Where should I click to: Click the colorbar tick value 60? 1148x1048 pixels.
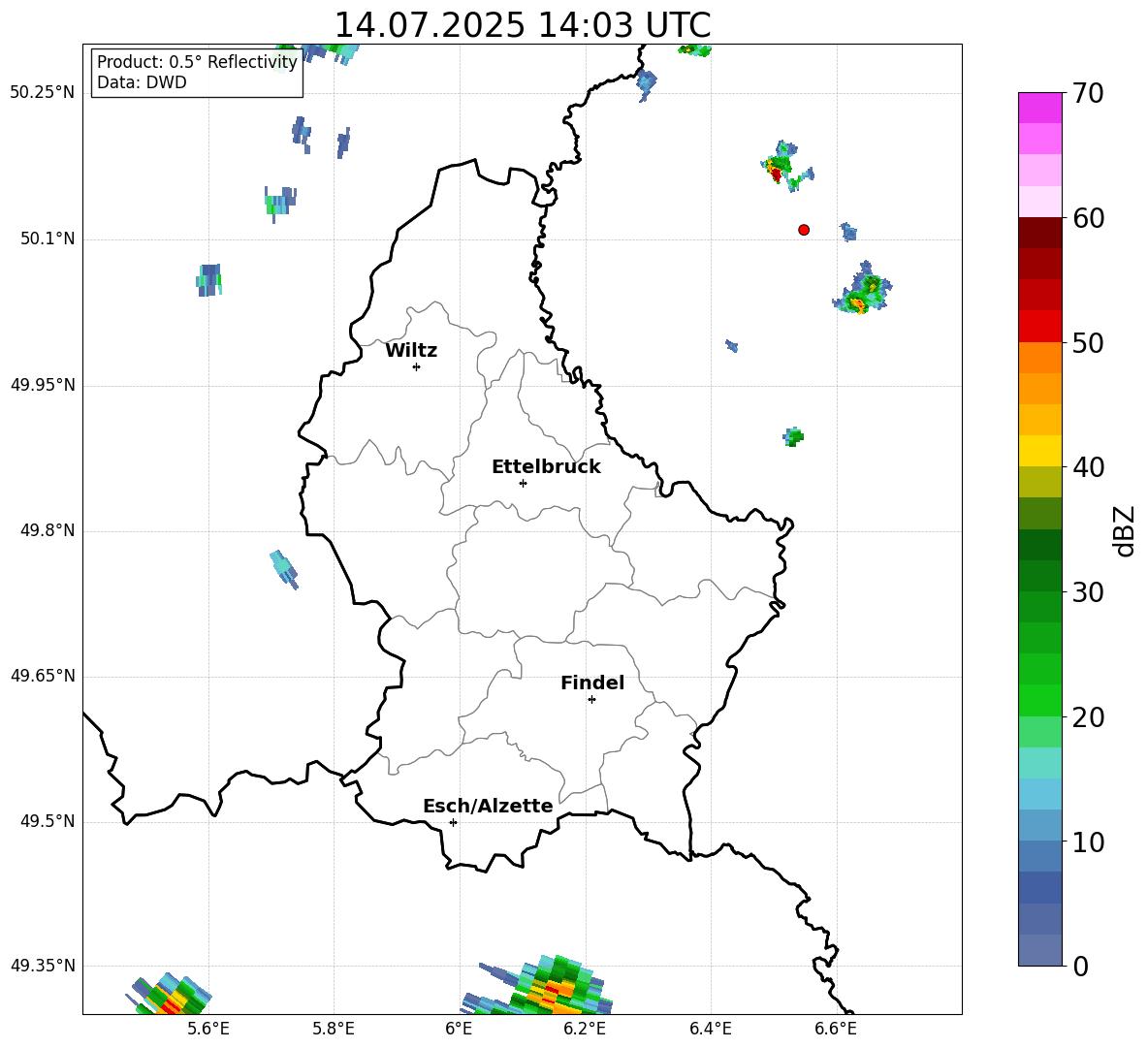[1088, 218]
